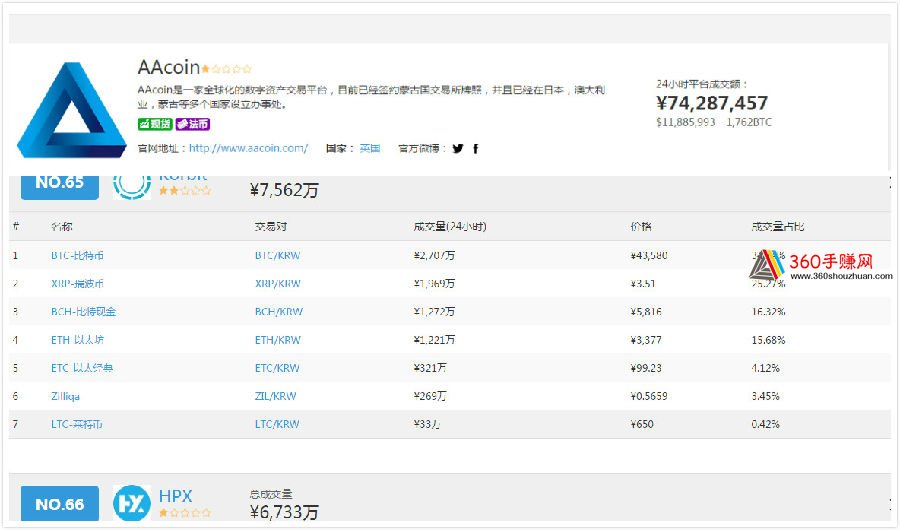The image size is (900, 530).
Task: Click the share value 15.68%
Action: pos(768,340)
